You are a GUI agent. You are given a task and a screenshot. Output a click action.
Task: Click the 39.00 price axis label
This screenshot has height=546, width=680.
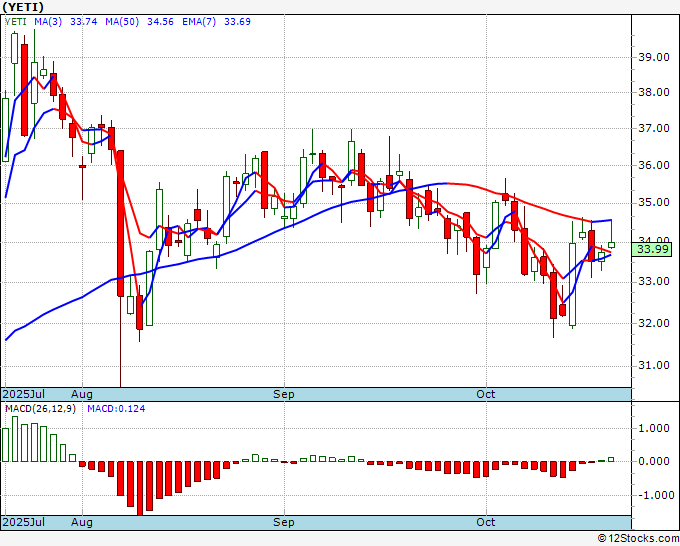654,57
